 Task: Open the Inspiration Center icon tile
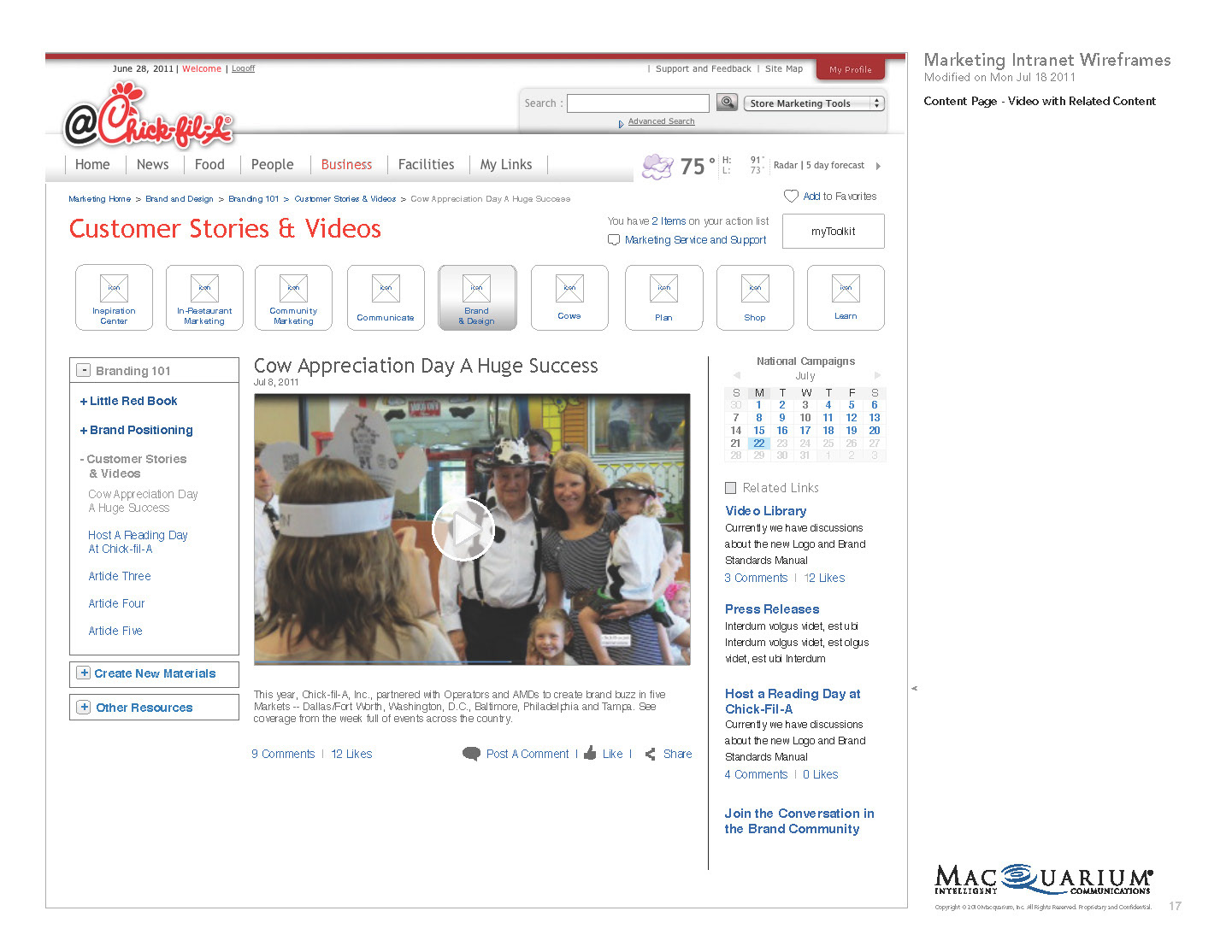coord(114,297)
